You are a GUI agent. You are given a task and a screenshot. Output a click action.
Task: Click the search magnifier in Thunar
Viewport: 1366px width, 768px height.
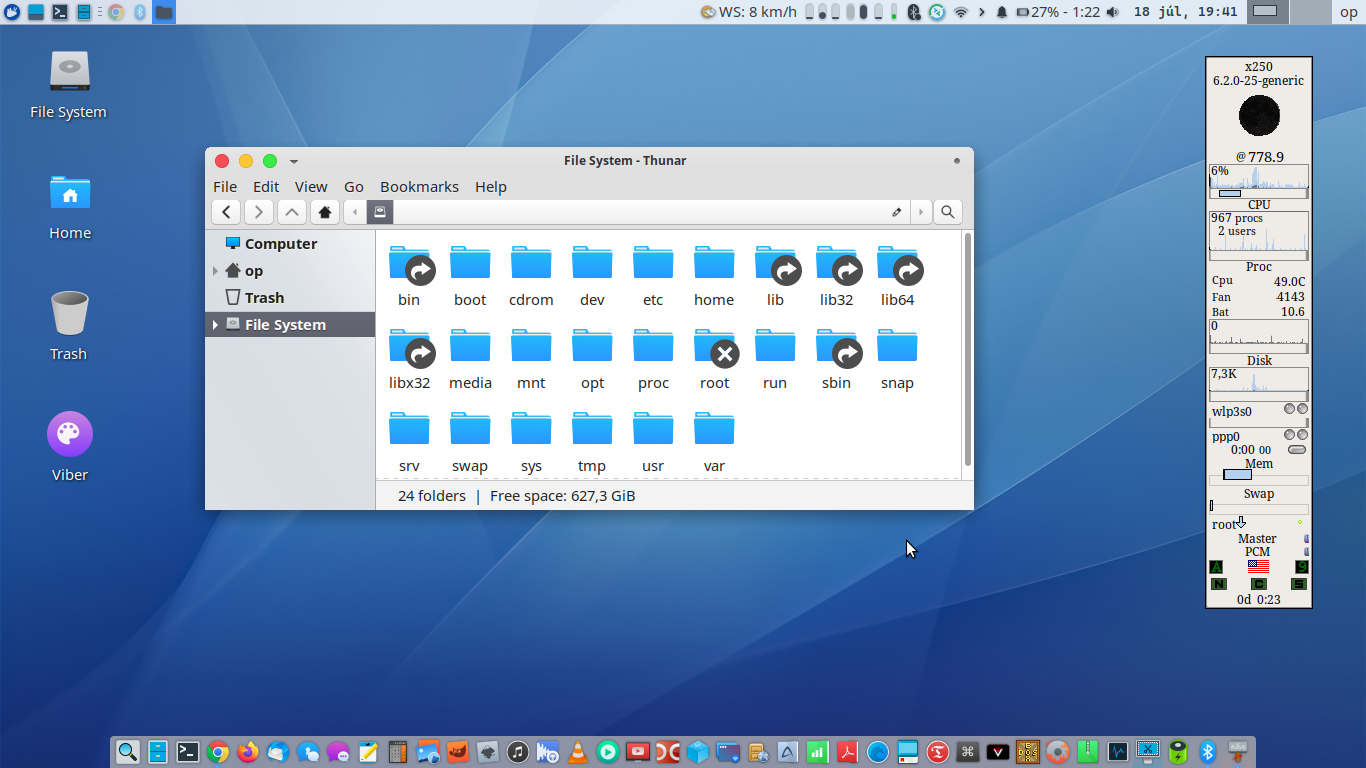(947, 212)
